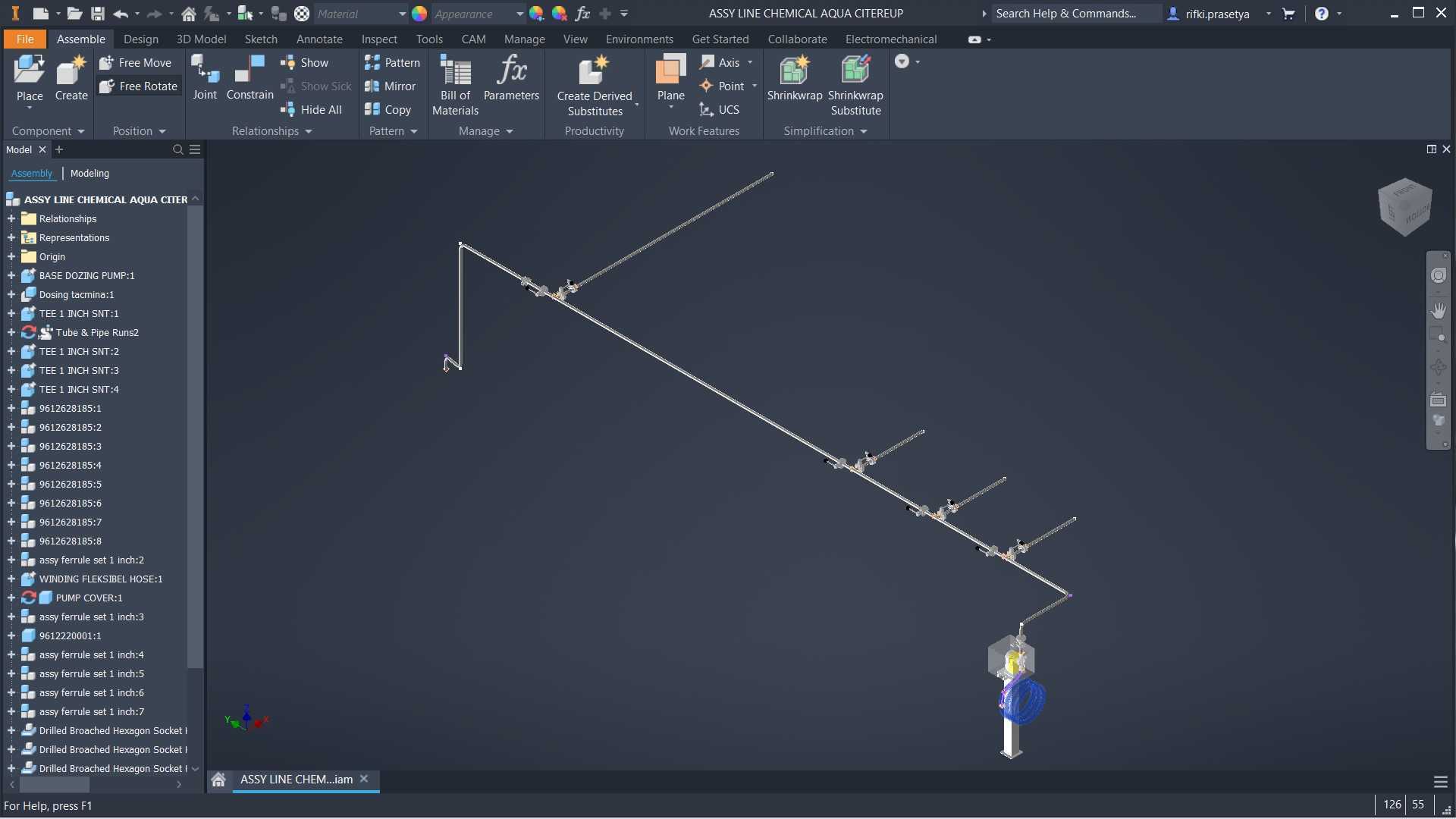The height and width of the screenshot is (819, 1456).
Task: Select the Place component tool
Action: pyautogui.click(x=30, y=80)
